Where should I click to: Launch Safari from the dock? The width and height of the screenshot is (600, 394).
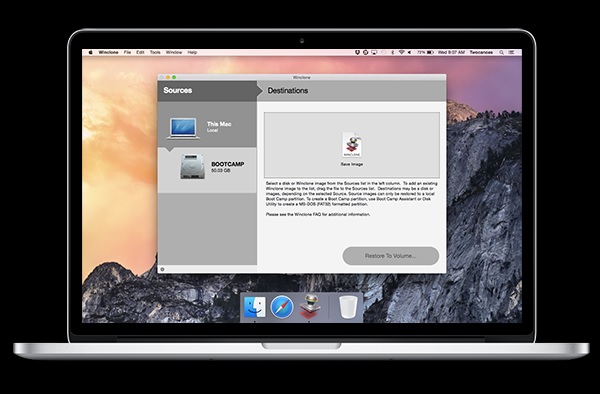click(282, 307)
